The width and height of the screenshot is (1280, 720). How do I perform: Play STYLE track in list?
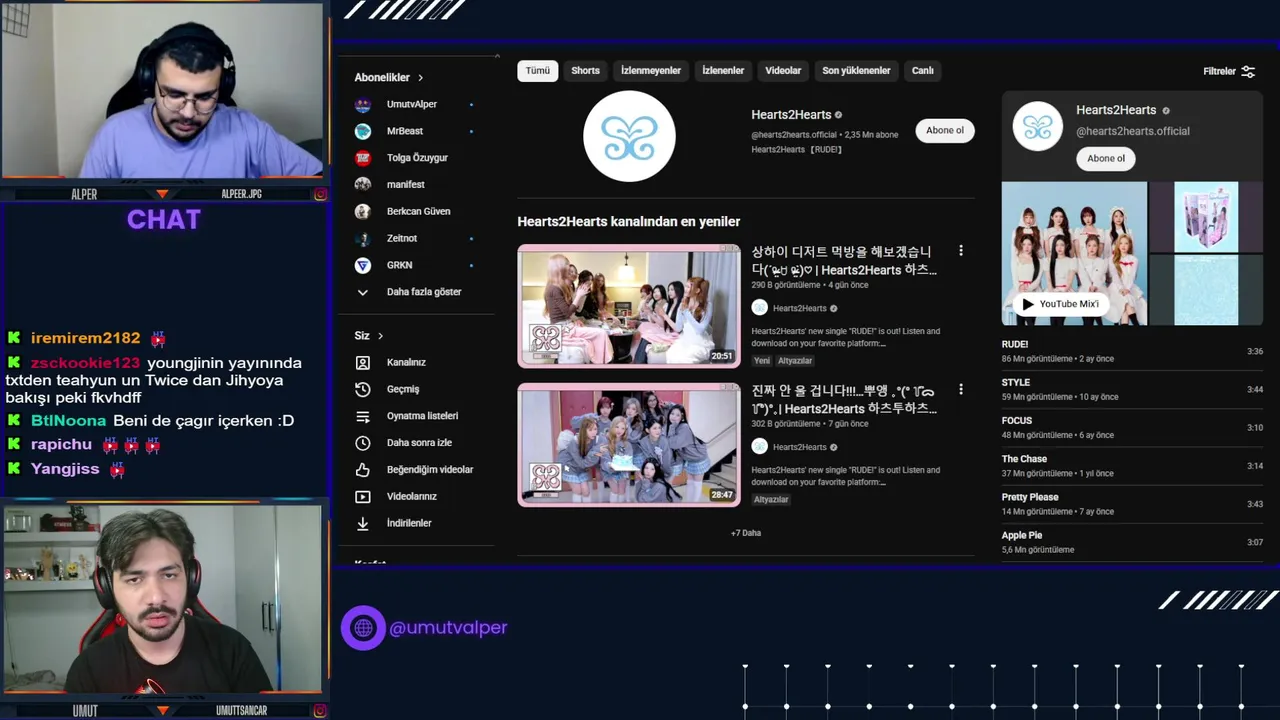coord(1132,389)
